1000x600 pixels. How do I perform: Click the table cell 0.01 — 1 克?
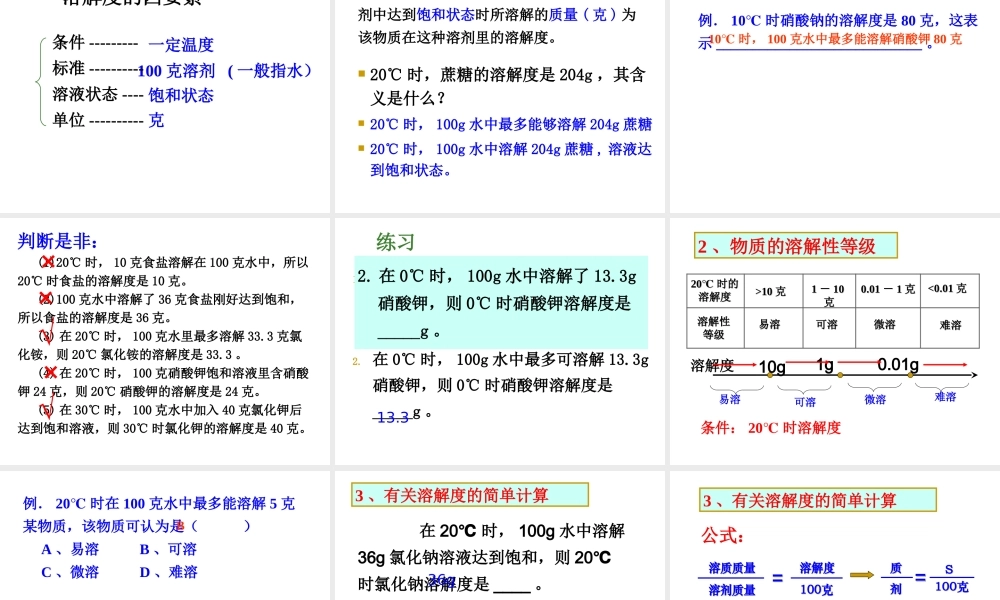(888, 291)
